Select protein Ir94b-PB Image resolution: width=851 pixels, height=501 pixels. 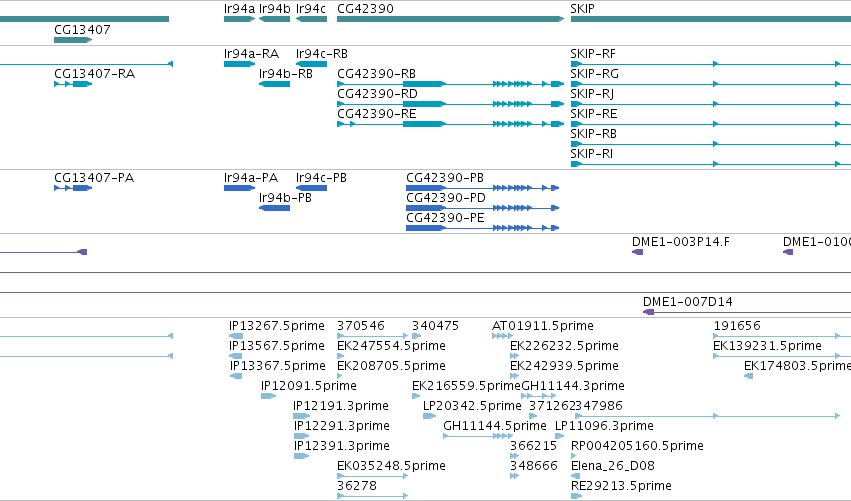(x=274, y=208)
